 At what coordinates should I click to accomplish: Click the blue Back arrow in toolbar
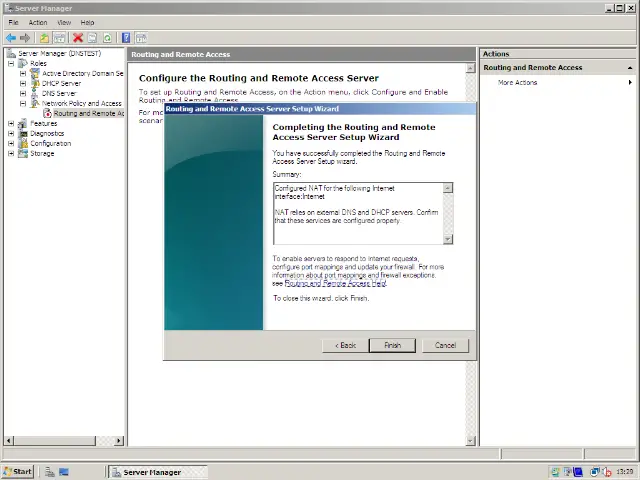point(11,38)
